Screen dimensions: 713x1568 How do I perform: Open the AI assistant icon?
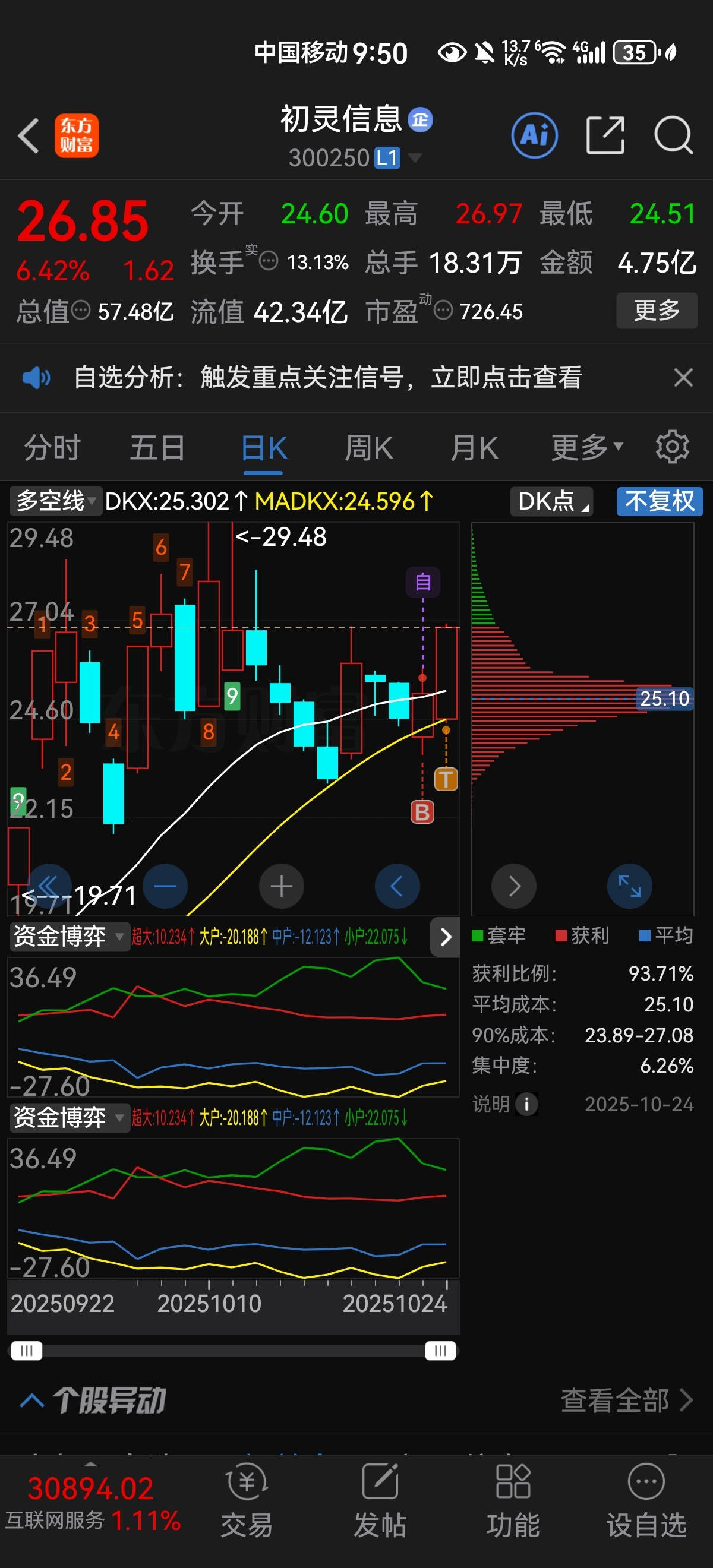pos(534,135)
